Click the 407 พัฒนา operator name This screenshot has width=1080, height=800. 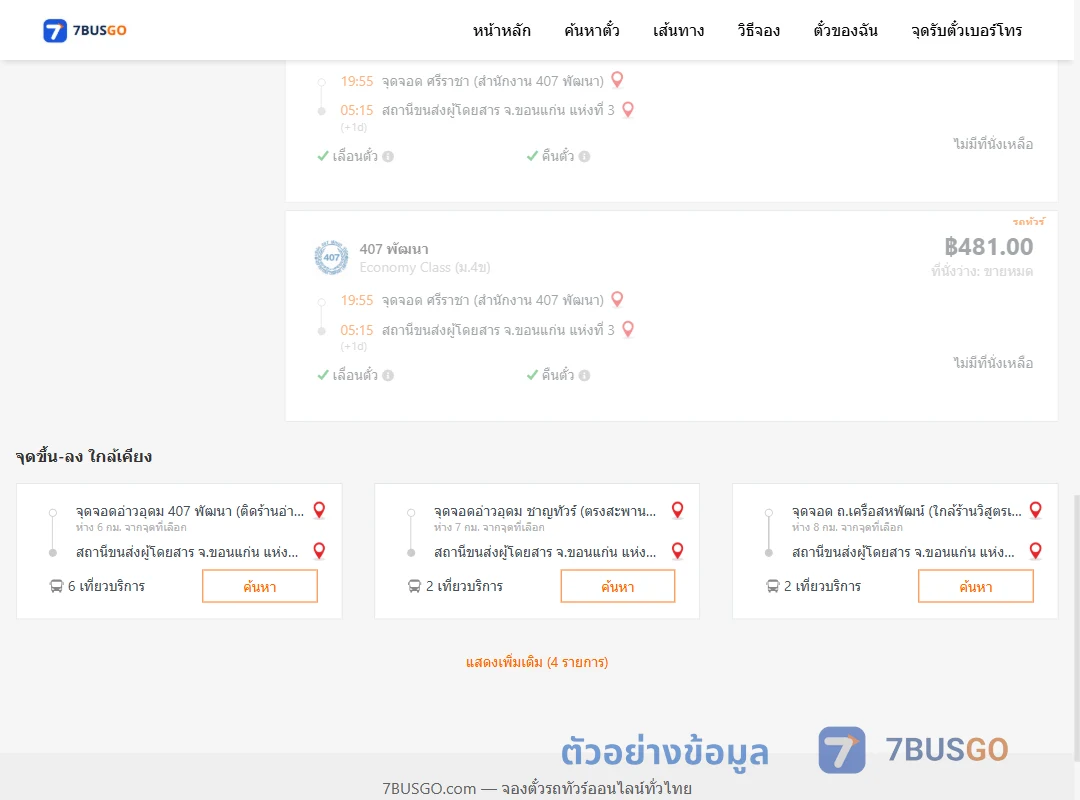click(394, 249)
